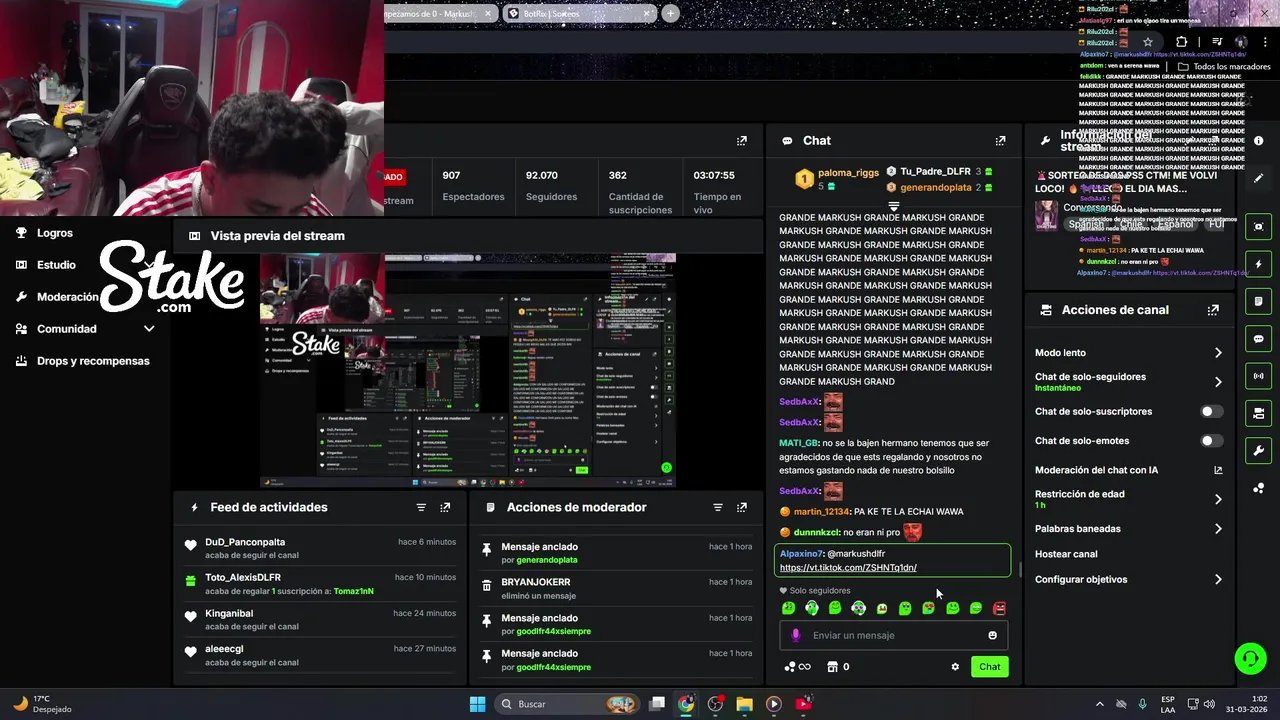Toggle Chat de solo-emotes switch

coord(1211,441)
